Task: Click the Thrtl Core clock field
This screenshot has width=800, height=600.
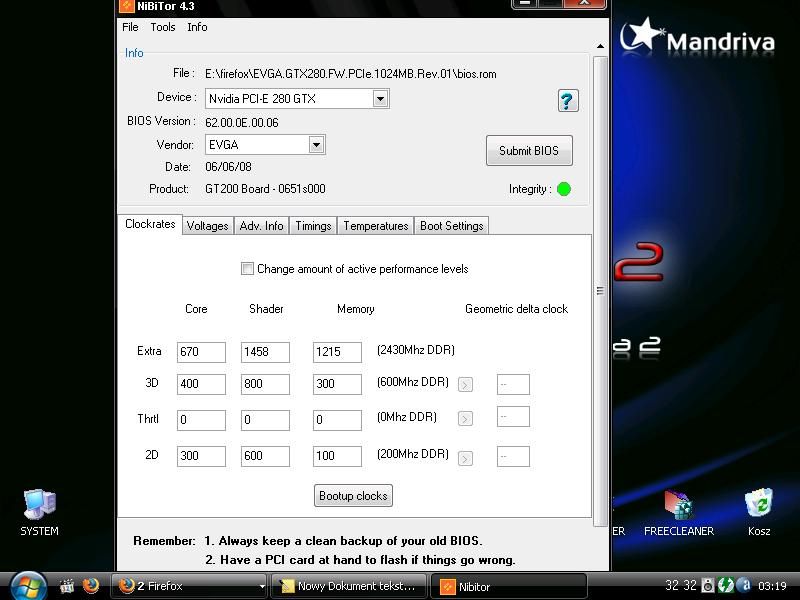Action: pyautogui.click(x=201, y=420)
